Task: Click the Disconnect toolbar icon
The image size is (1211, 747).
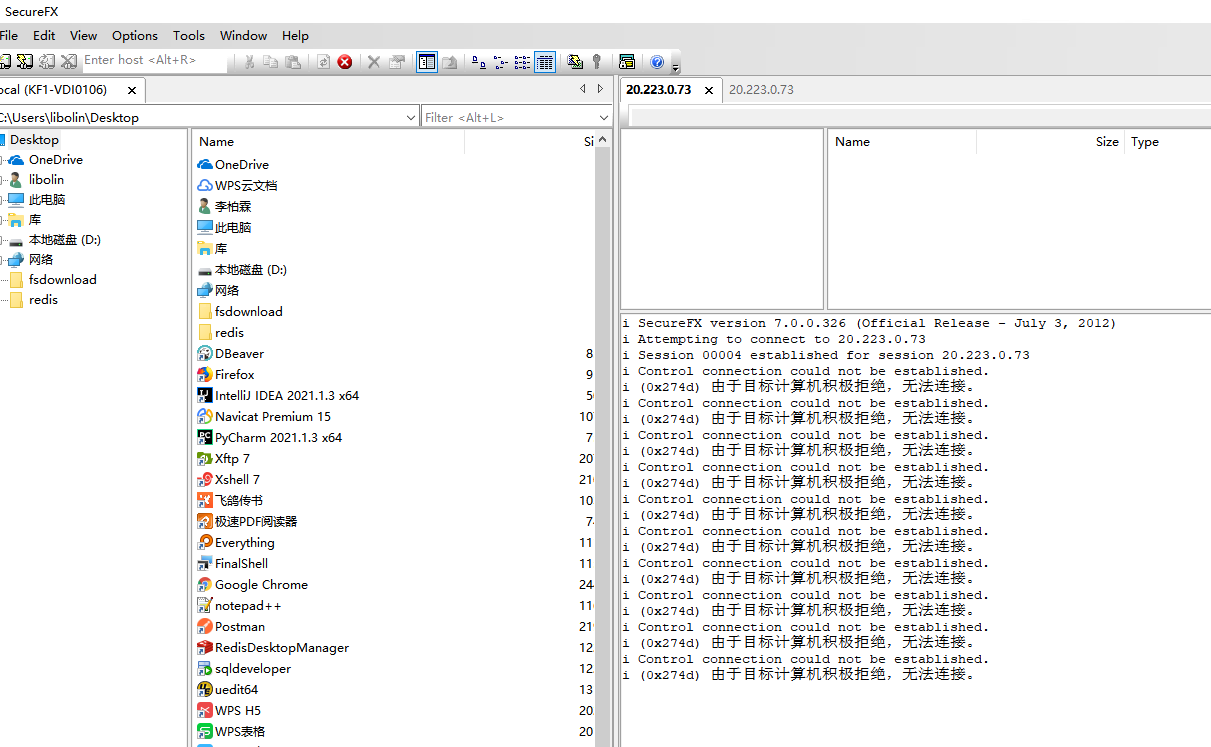Action: (68, 61)
